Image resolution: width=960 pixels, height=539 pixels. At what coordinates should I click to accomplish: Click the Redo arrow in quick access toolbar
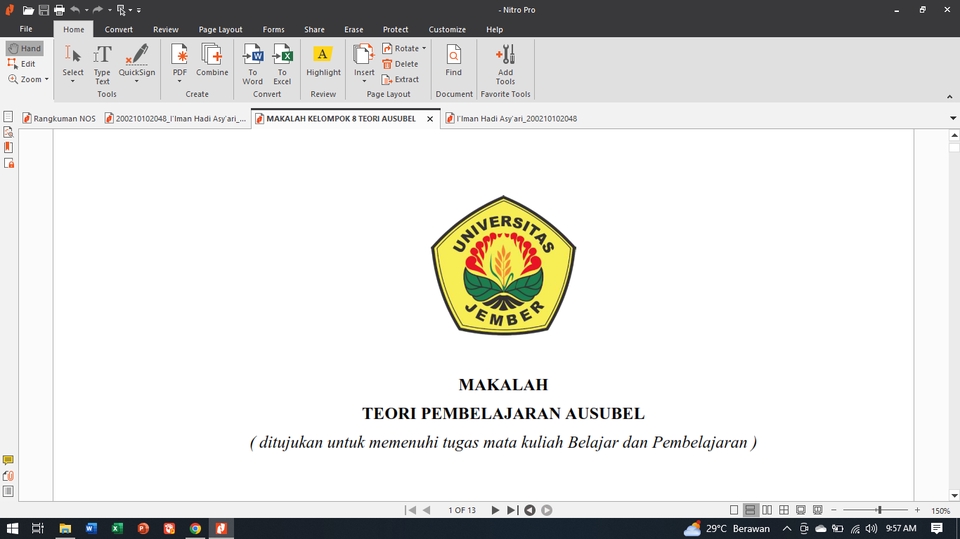click(x=97, y=10)
